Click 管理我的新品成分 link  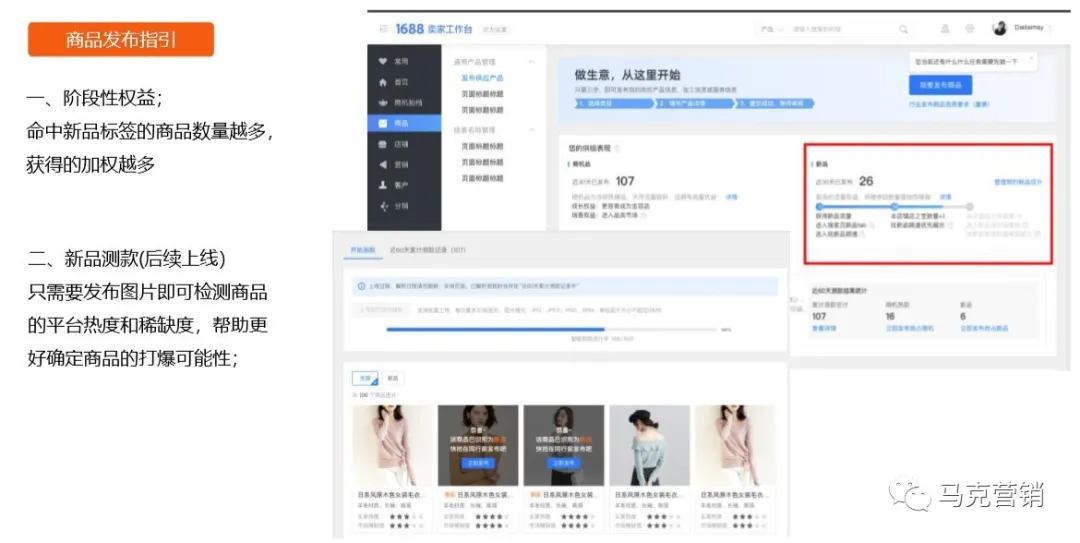[1017, 182]
